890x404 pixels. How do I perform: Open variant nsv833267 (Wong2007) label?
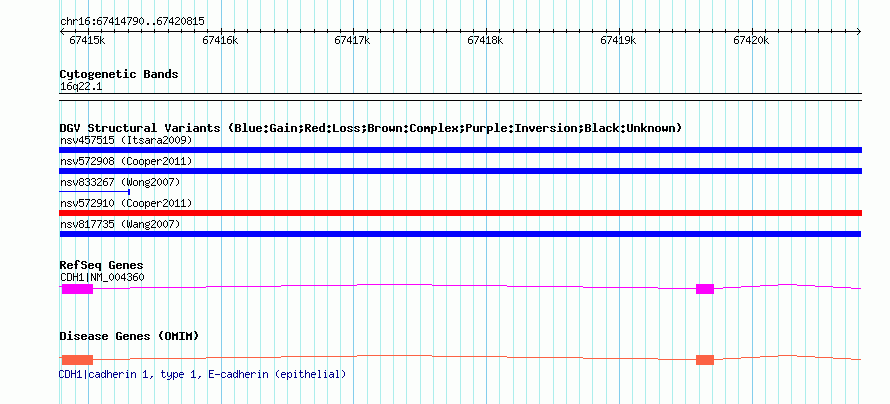[x=120, y=182]
